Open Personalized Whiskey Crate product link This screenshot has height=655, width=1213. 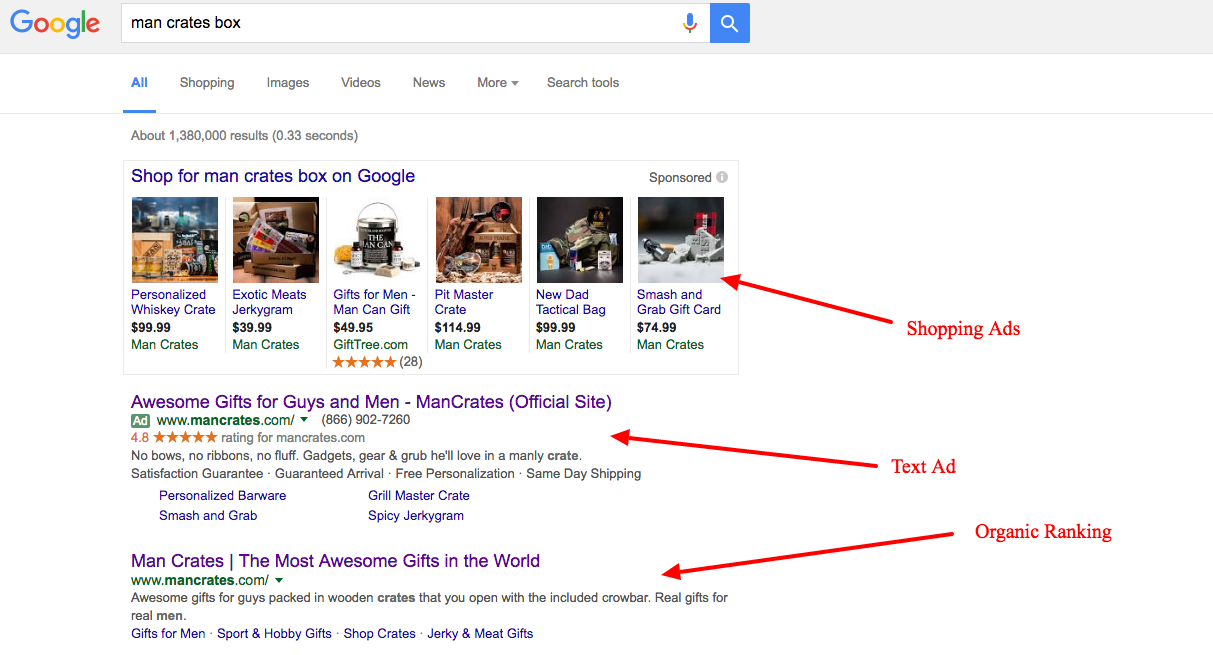(173, 302)
